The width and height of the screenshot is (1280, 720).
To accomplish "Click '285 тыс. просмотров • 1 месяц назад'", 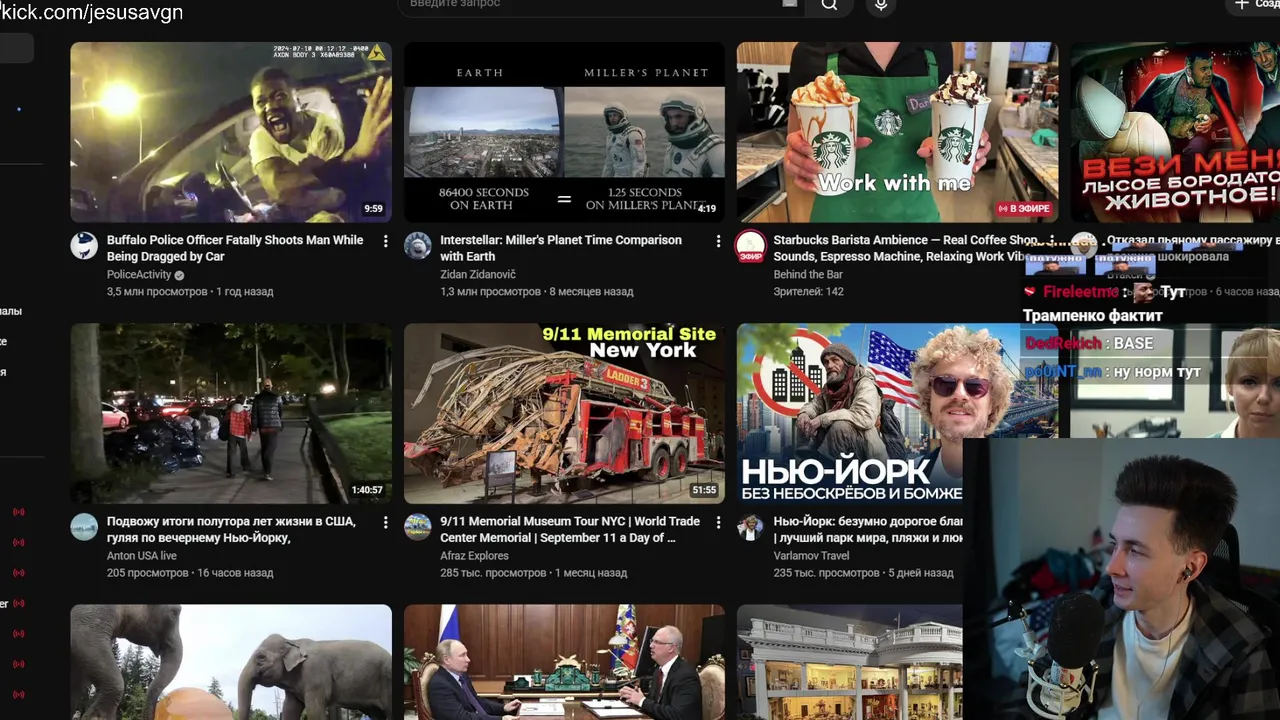I will pyautogui.click(x=534, y=573).
